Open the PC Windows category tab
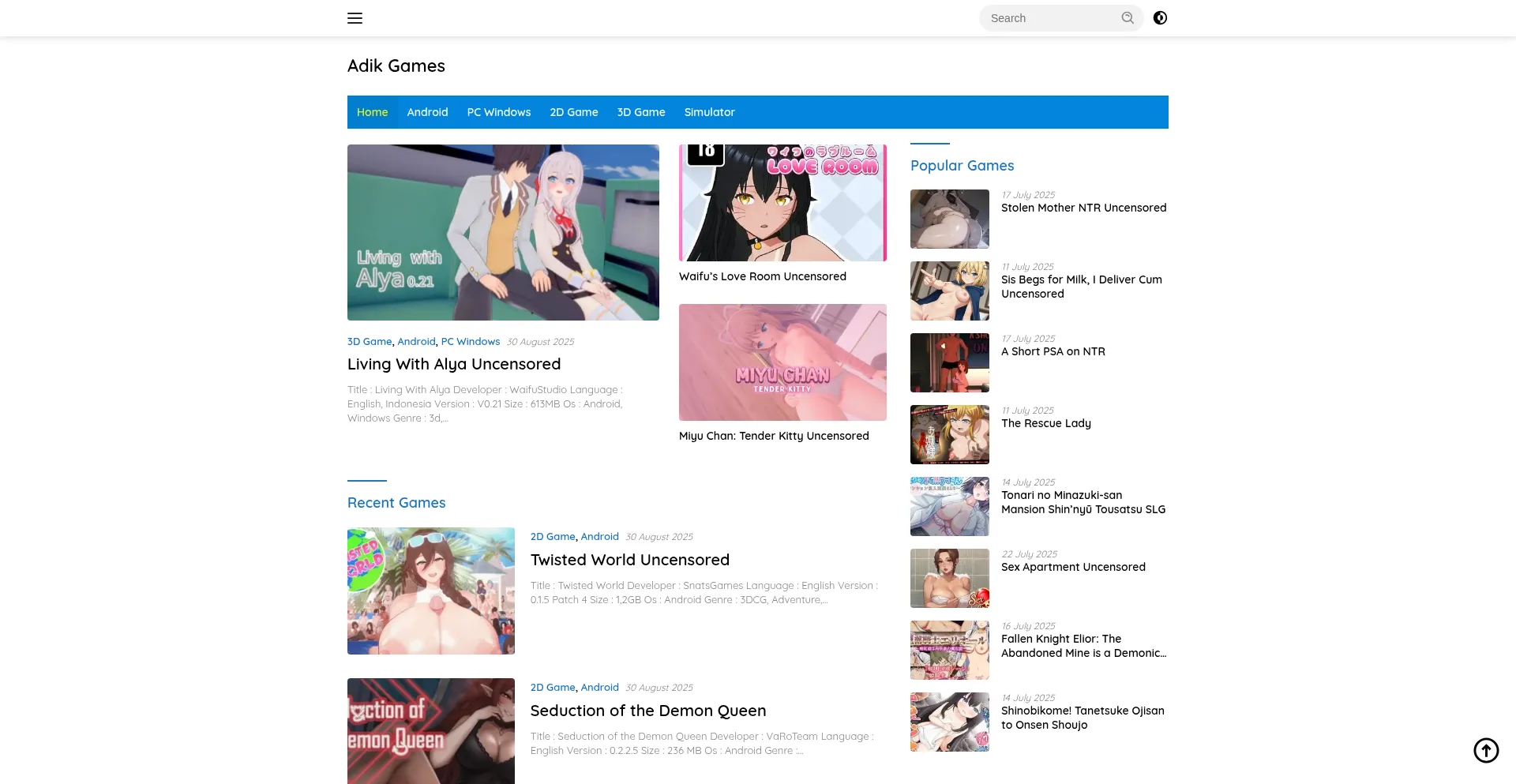The height and width of the screenshot is (784, 1516). click(498, 111)
